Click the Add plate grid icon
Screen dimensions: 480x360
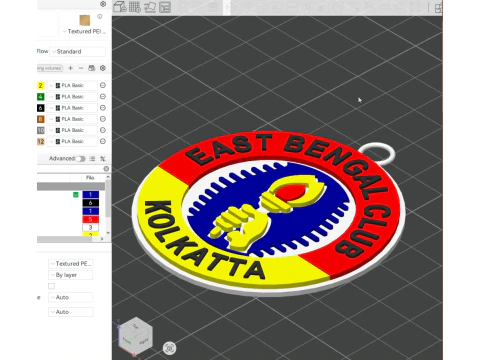[135, 7]
